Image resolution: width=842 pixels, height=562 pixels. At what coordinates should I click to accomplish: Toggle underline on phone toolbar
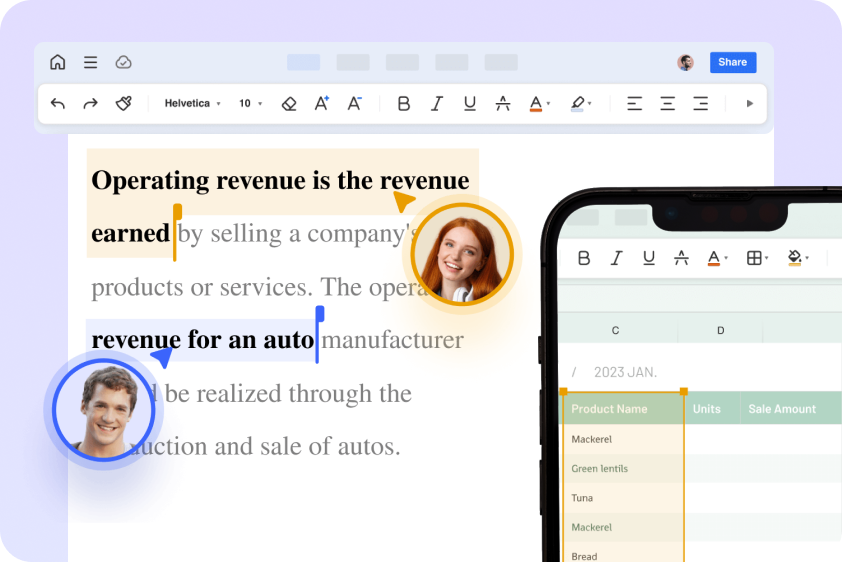point(649,258)
